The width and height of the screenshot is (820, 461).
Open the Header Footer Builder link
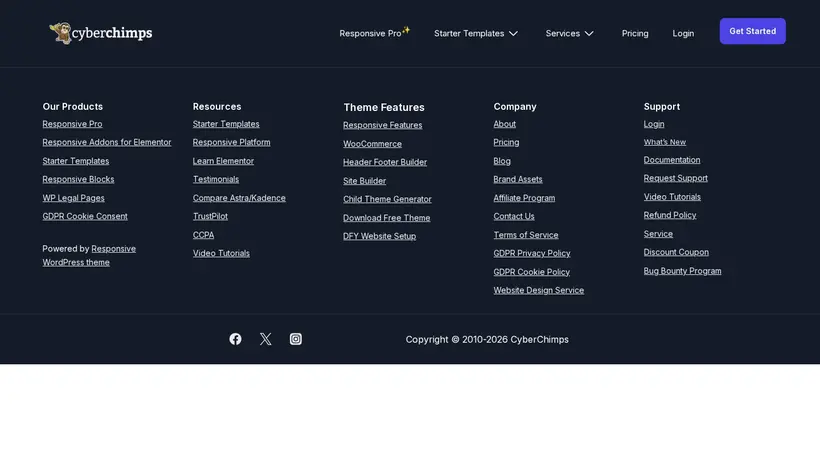point(385,162)
